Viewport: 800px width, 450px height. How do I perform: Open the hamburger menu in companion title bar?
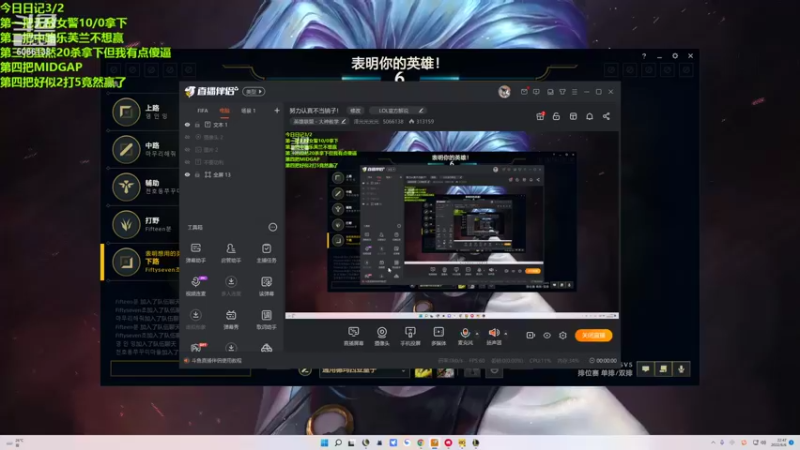574,92
